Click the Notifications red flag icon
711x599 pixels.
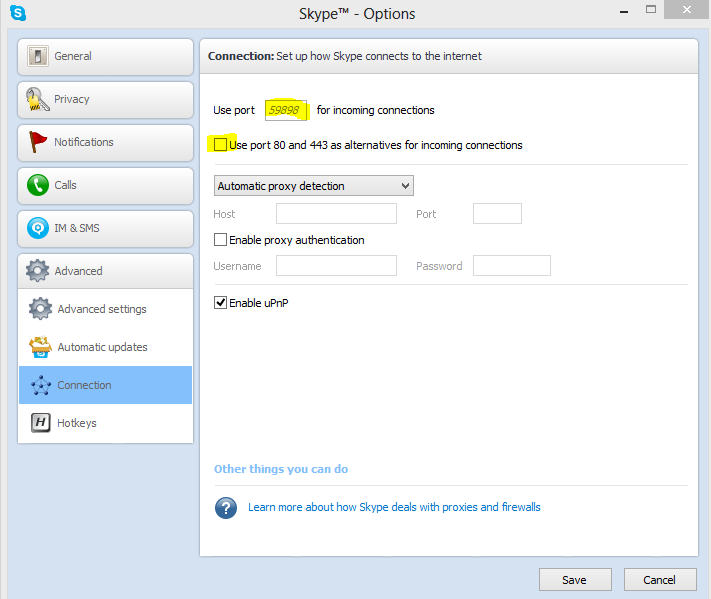[38, 142]
